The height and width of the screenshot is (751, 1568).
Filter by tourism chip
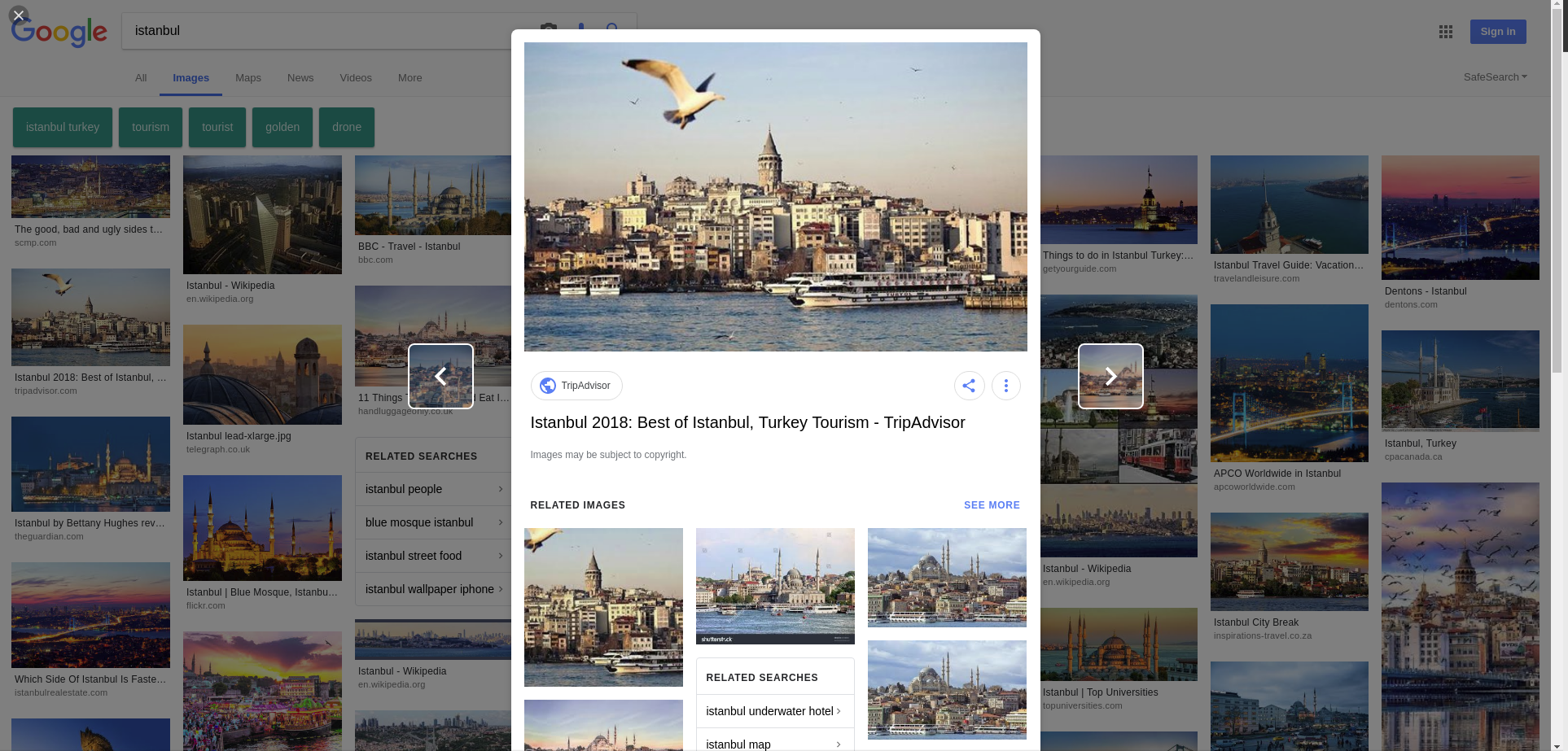[x=151, y=128]
